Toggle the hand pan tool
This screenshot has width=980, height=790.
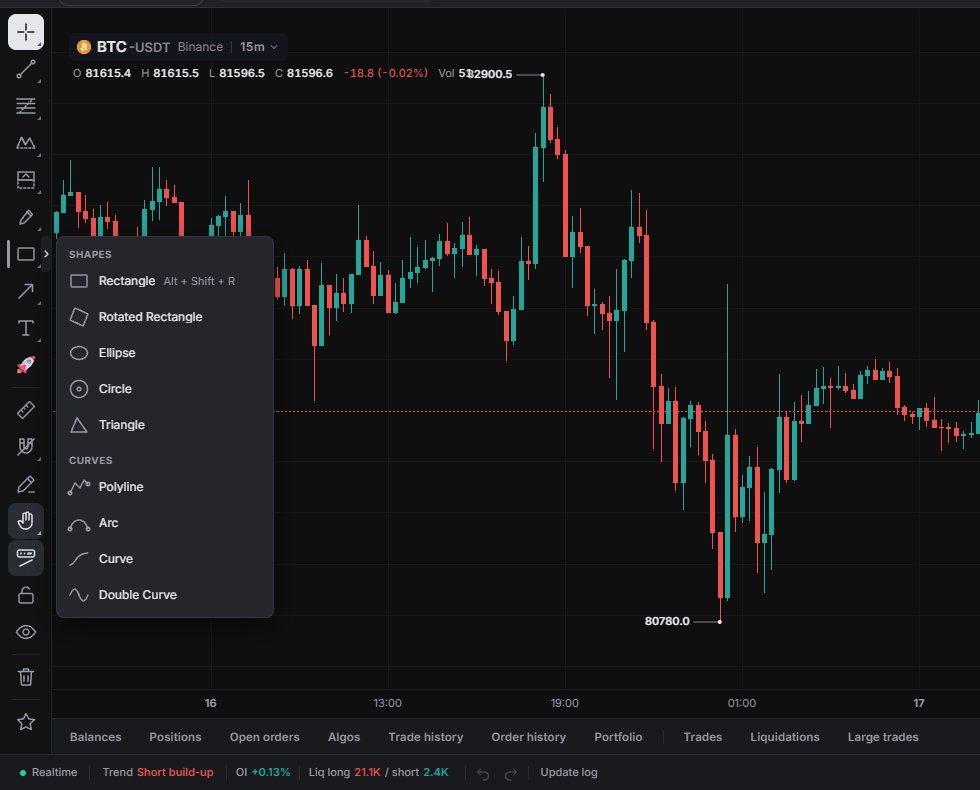tap(26, 521)
